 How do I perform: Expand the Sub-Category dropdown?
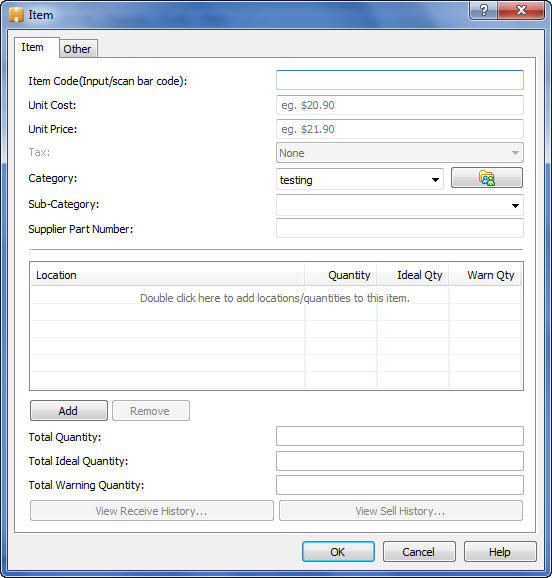[400, 205]
